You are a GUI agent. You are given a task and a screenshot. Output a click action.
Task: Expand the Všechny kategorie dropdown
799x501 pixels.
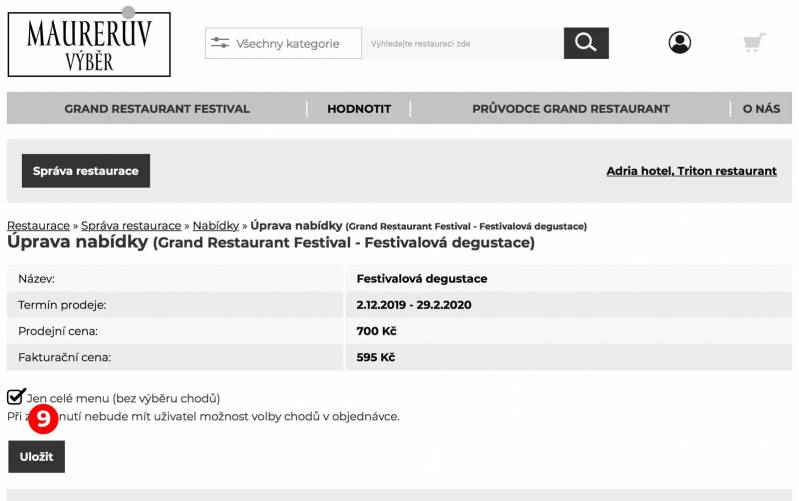click(283, 43)
